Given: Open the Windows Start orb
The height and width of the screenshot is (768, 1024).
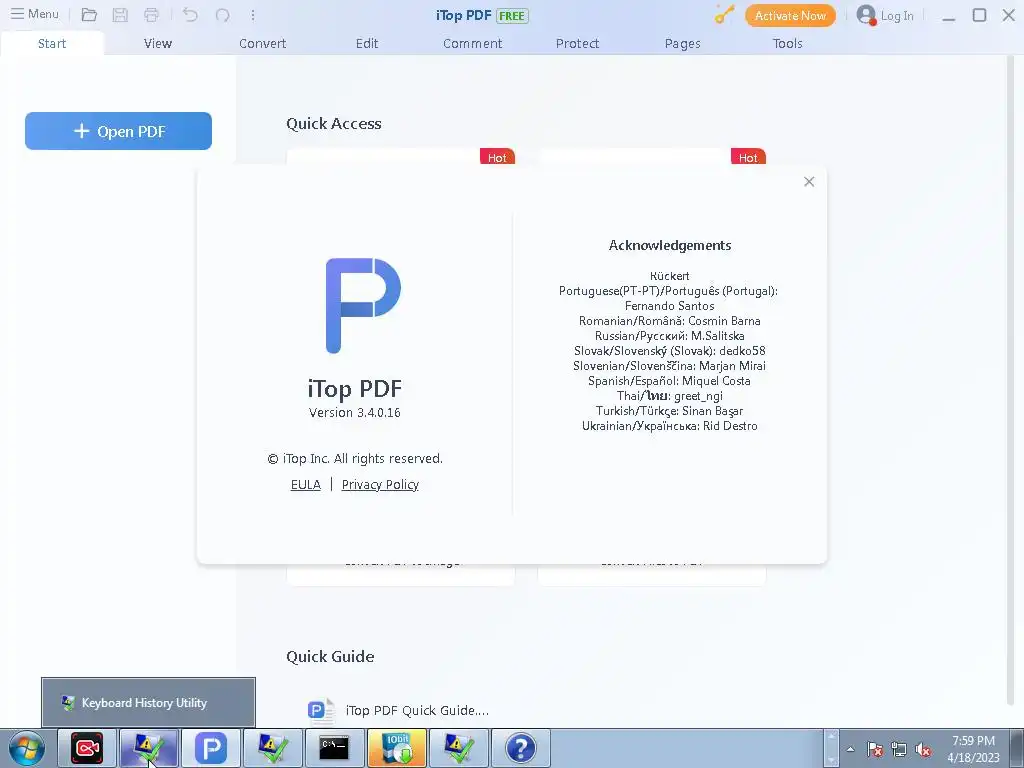Looking at the screenshot, I should coord(27,748).
